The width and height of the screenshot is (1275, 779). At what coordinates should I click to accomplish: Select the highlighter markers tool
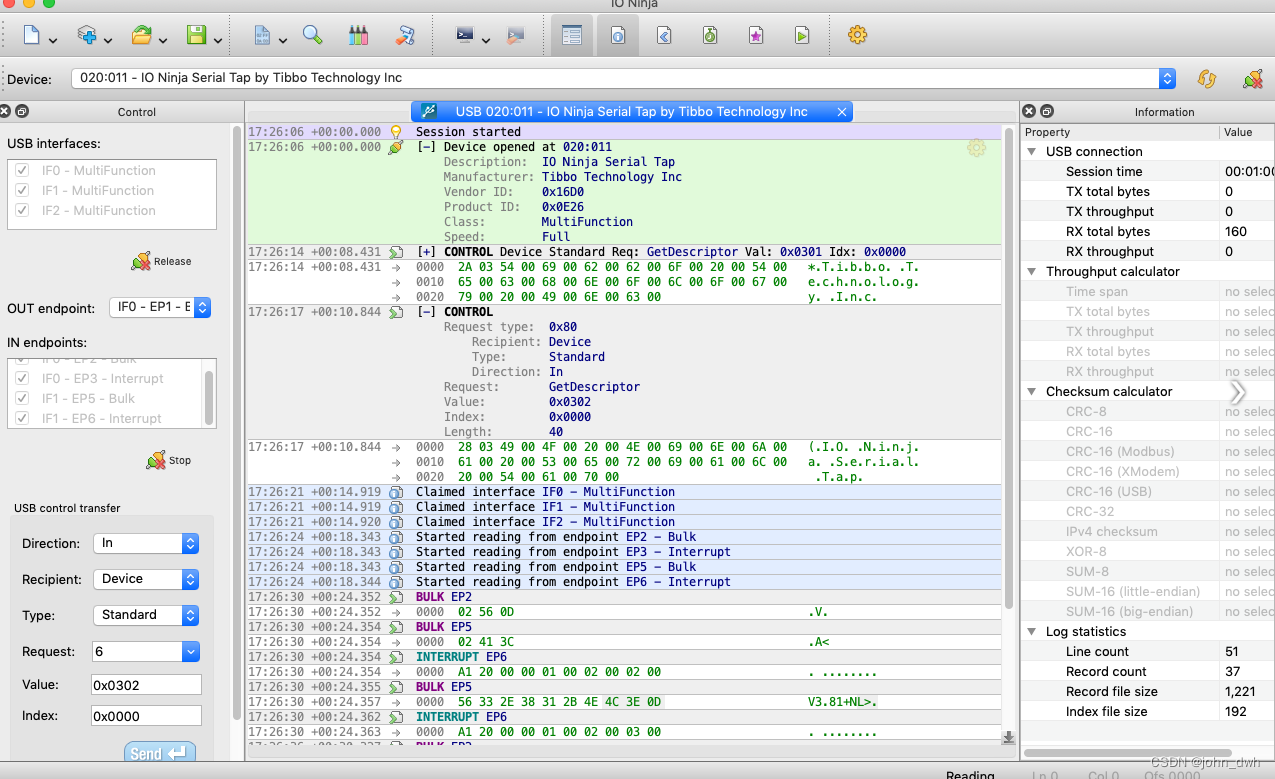(x=358, y=35)
